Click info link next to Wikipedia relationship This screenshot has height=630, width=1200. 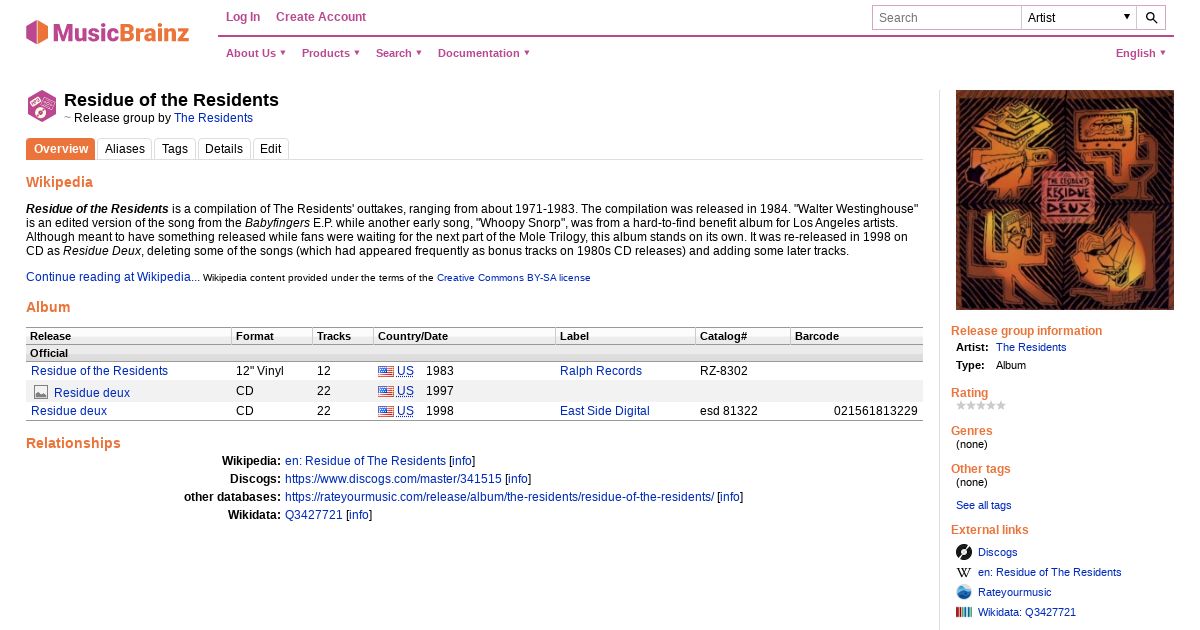pos(462,461)
